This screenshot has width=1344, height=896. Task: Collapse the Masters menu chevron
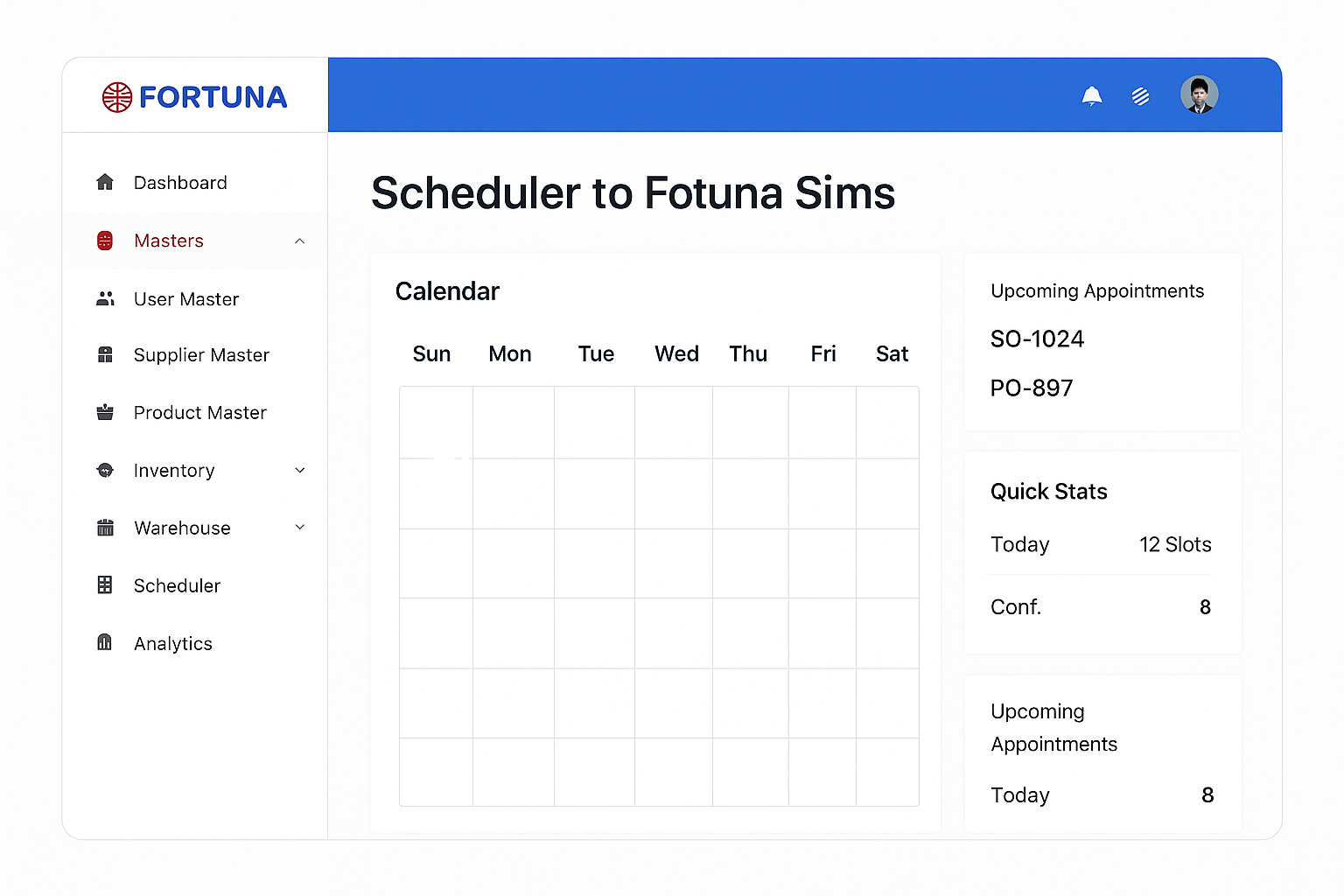(x=300, y=241)
